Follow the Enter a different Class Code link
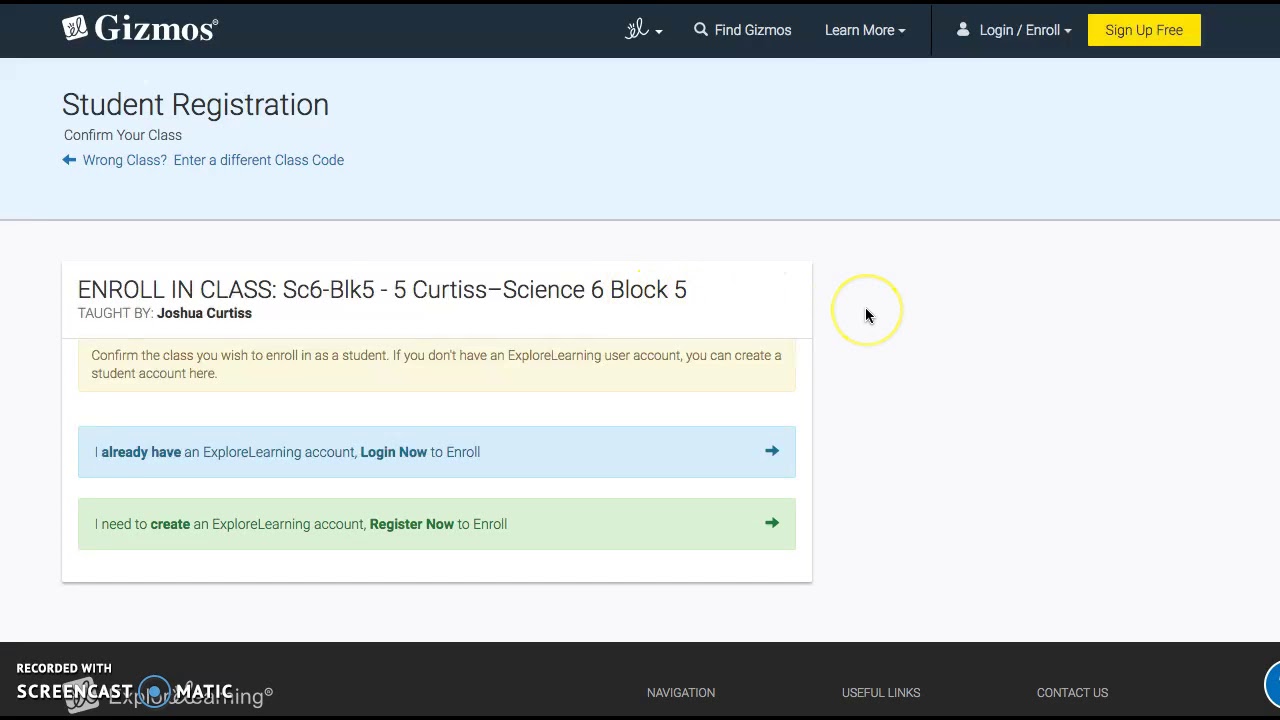1280x720 pixels. [x=258, y=160]
